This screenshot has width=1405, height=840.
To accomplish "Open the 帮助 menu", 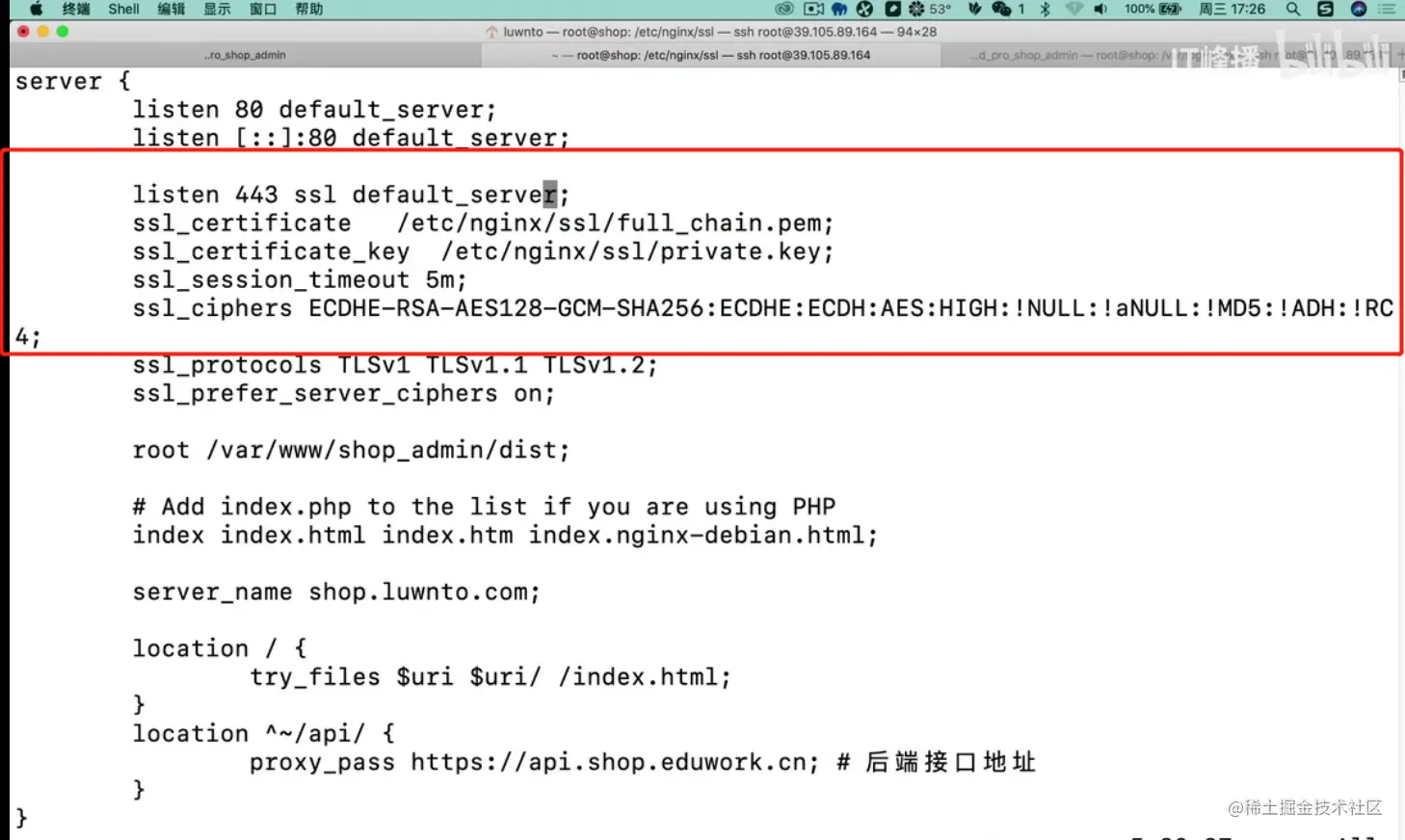I will (x=309, y=9).
